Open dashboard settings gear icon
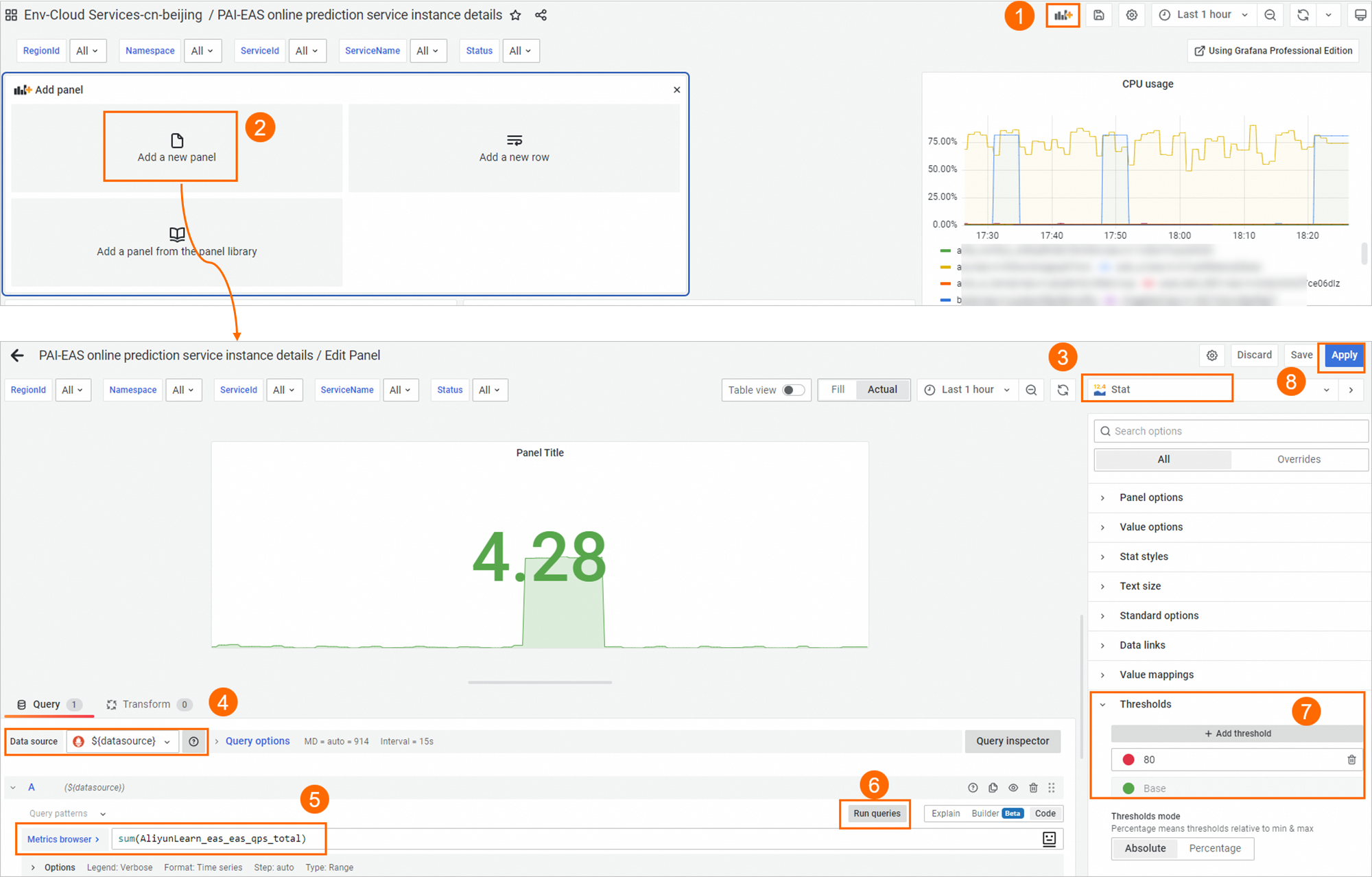This screenshot has width=1372, height=877. coord(1131,14)
